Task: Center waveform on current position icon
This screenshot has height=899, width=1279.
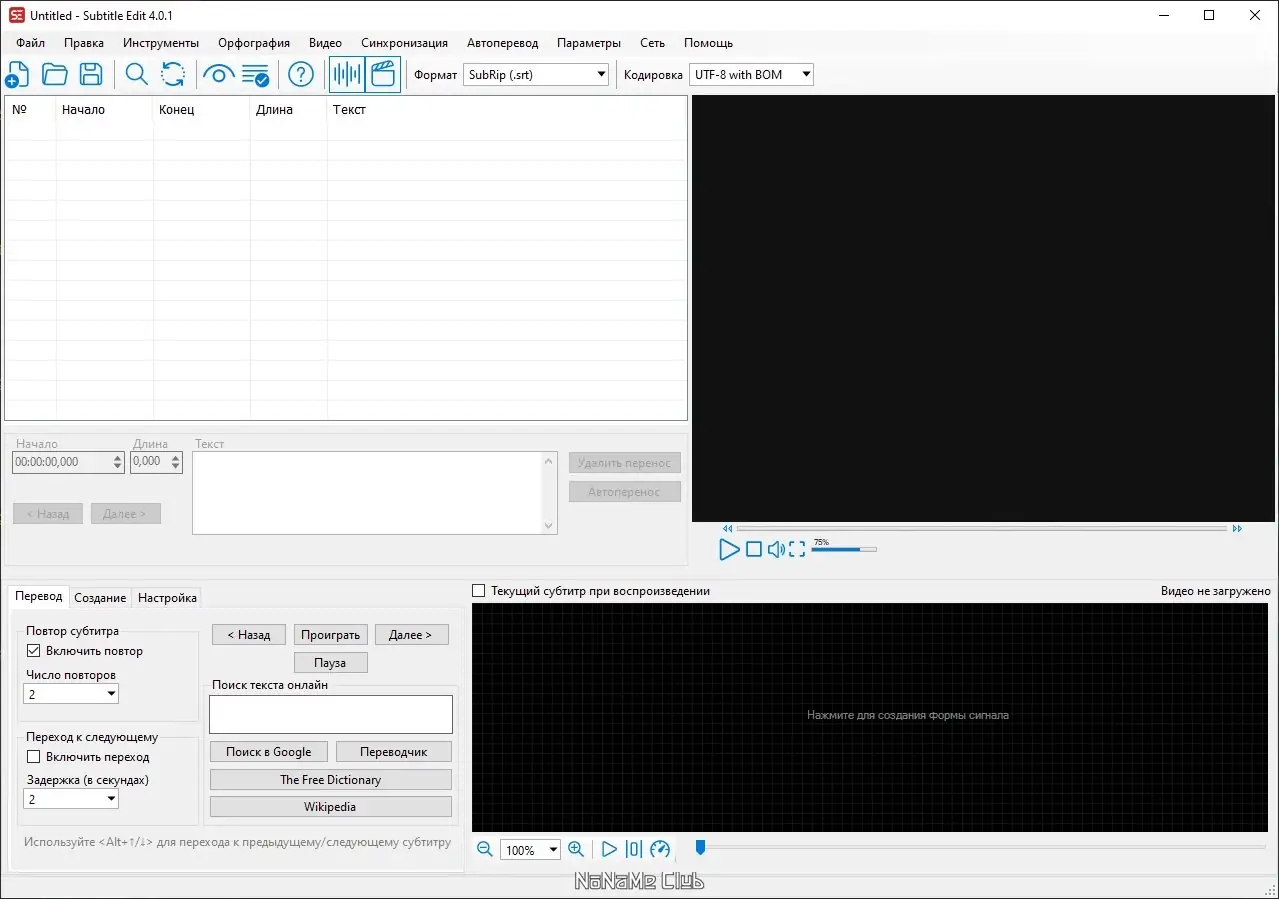Action: (x=634, y=849)
